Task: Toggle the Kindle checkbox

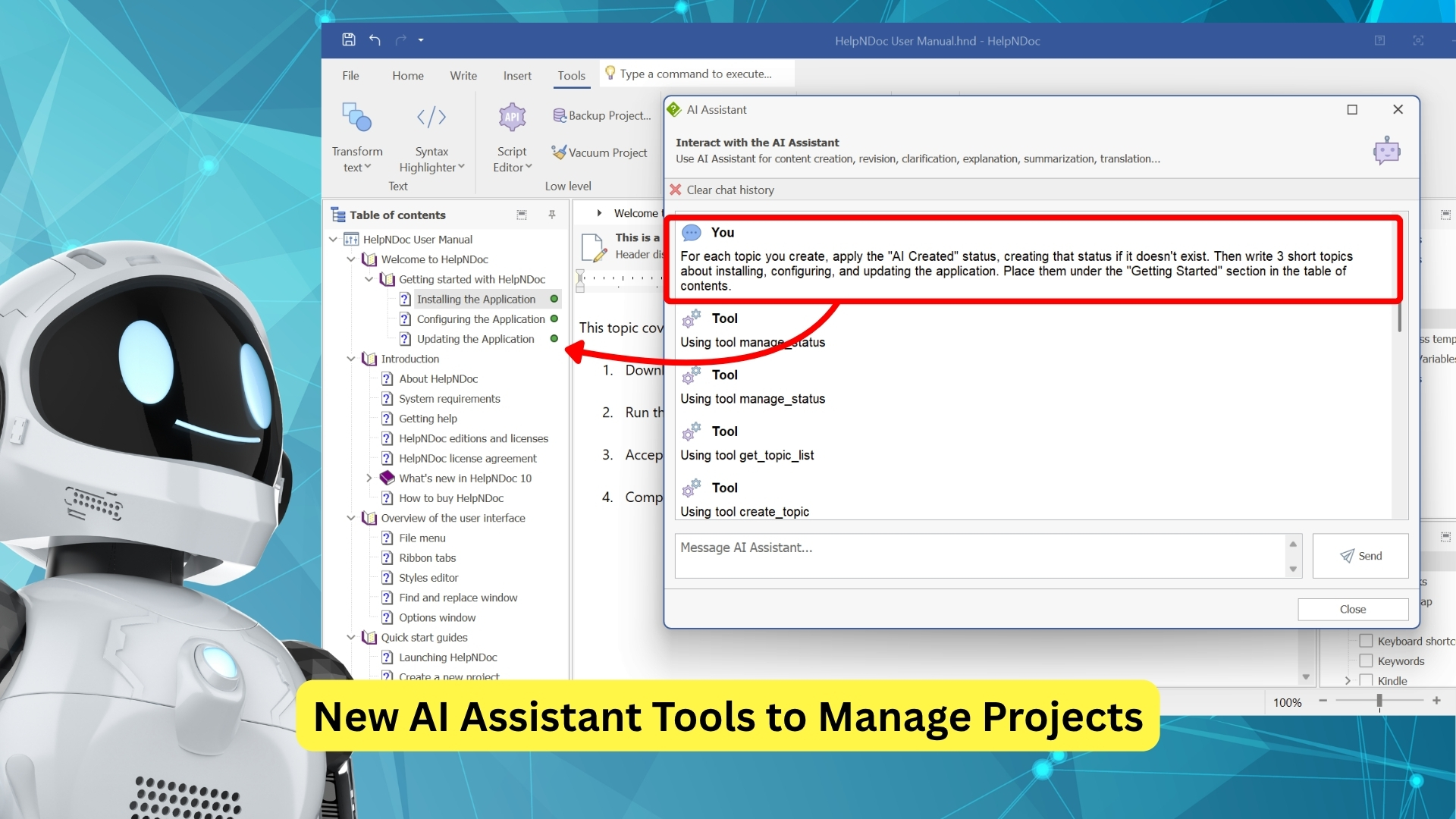Action: [1367, 680]
